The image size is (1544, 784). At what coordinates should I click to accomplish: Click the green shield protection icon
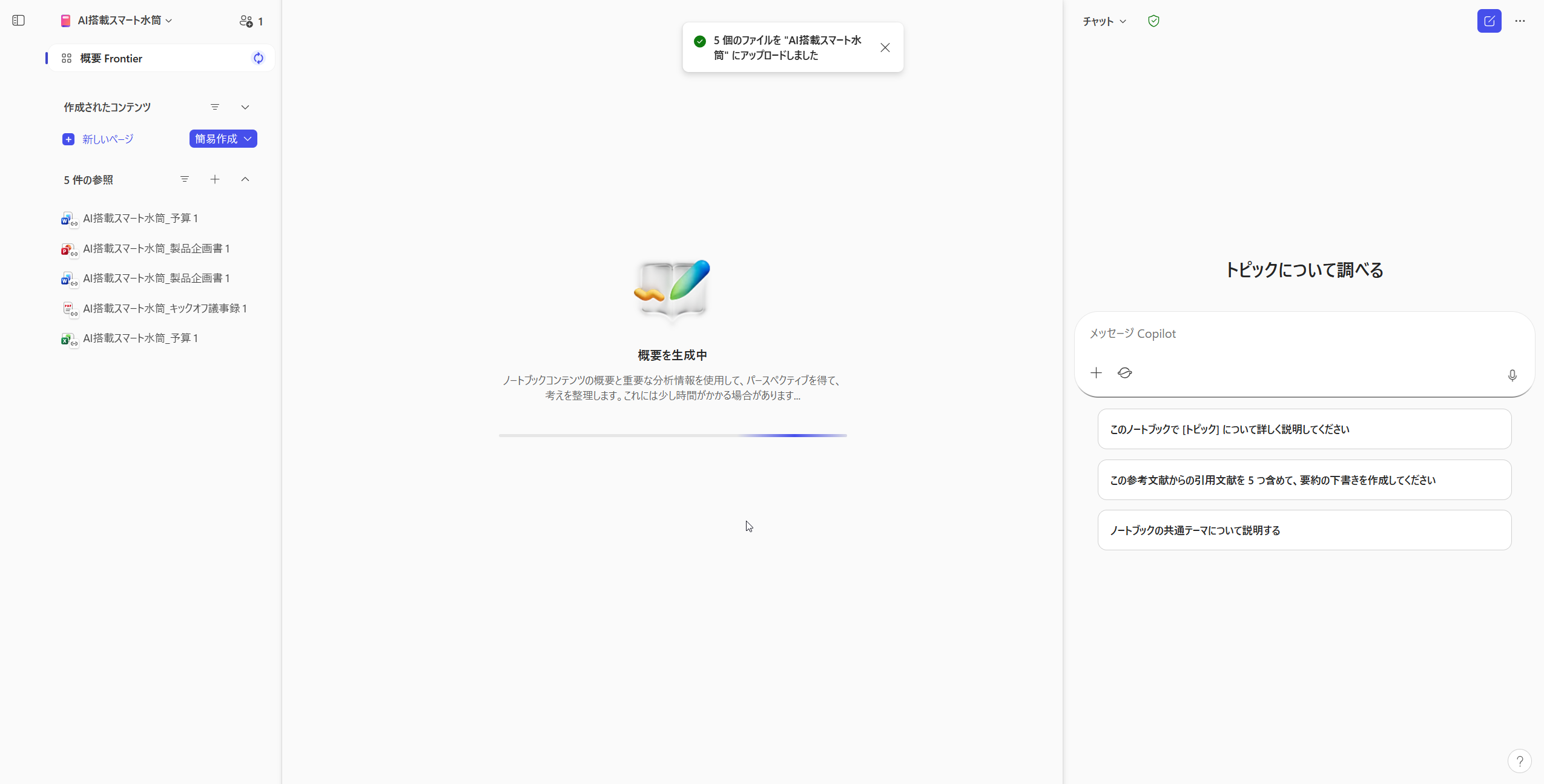pyautogui.click(x=1152, y=21)
